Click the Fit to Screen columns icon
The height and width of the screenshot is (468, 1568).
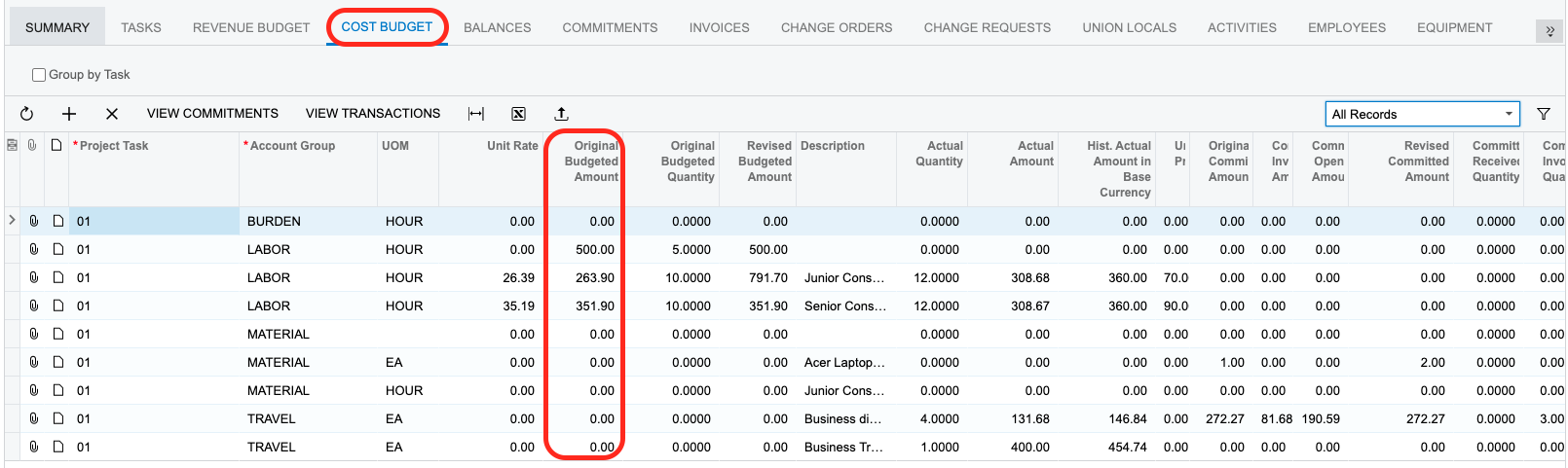476,114
